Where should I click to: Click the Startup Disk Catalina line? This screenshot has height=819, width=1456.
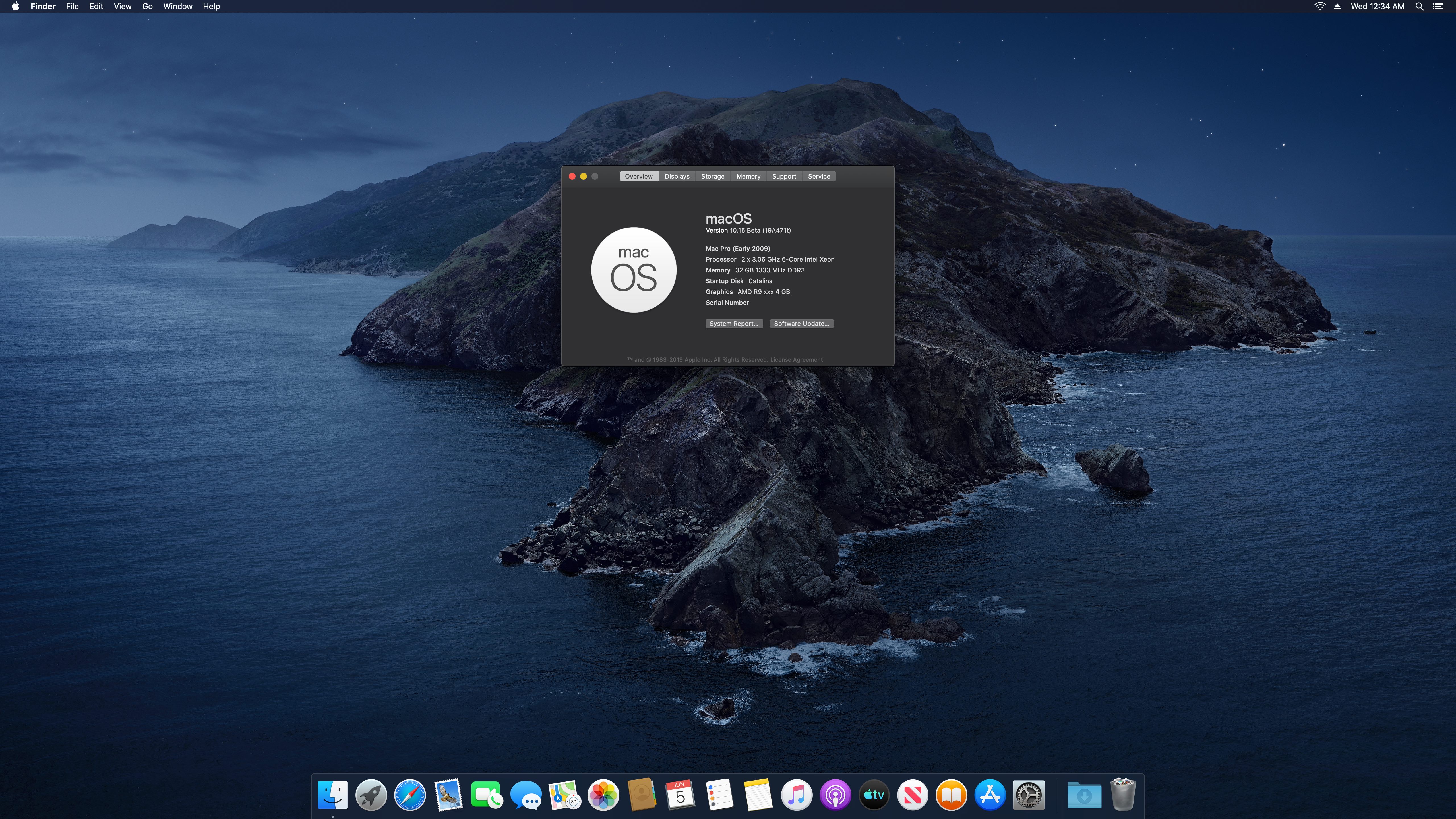(x=739, y=281)
